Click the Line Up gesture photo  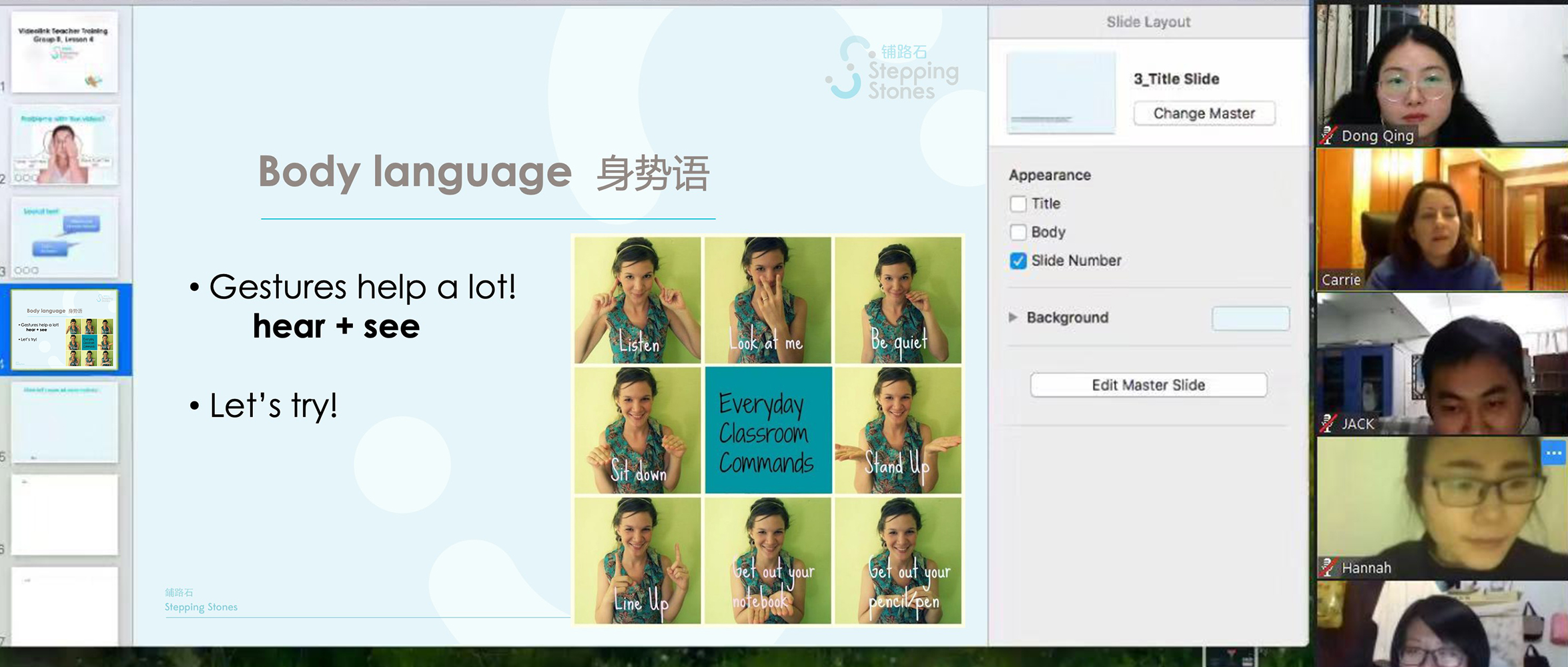pyautogui.click(x=637, y=561)
